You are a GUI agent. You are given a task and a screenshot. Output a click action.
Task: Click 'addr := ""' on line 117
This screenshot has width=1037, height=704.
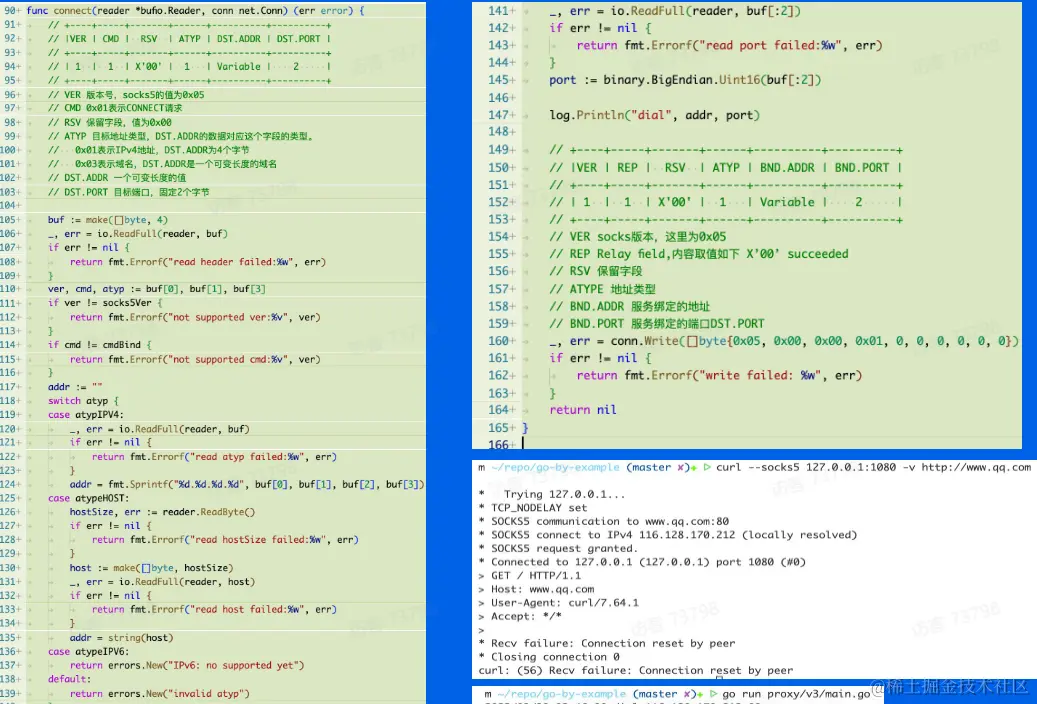point(75,386)
